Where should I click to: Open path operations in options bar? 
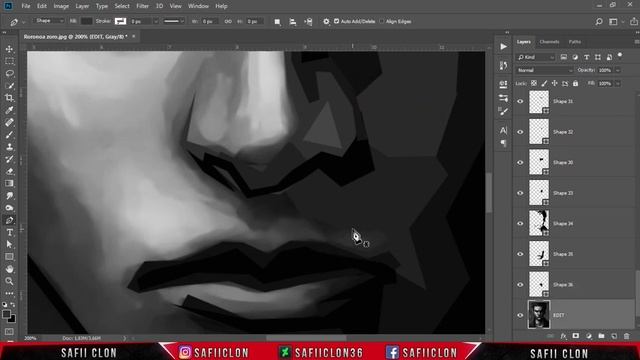point(277,22)
